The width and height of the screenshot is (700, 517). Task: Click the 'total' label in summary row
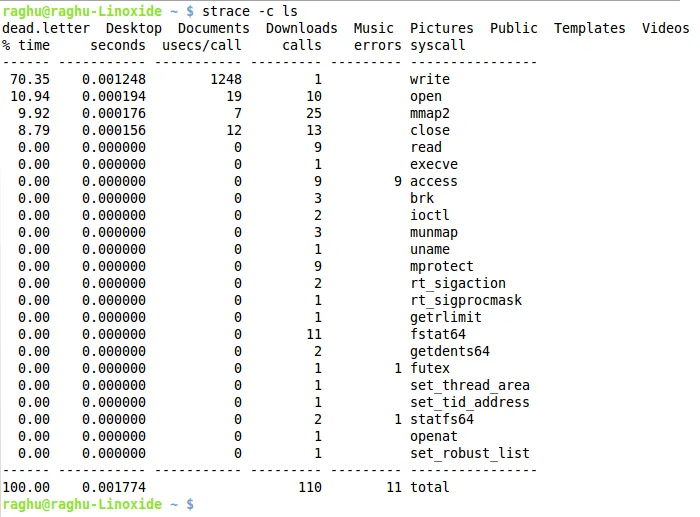click(430, 487)
